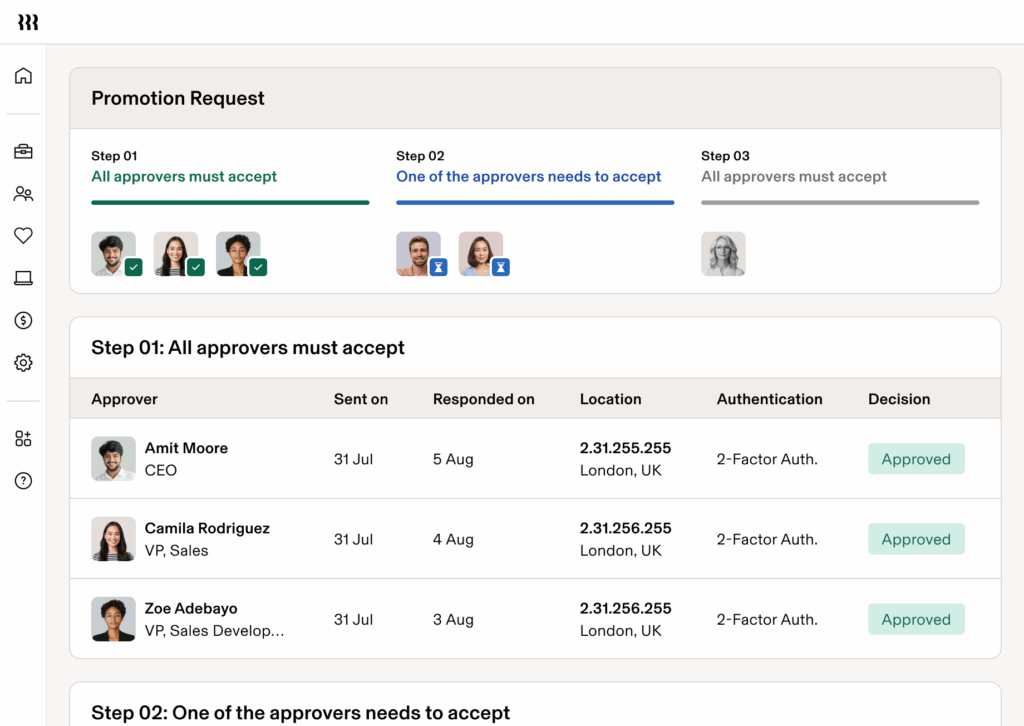1024x726 pixels.
Task: Open the laptop Devices icon in sidebar
Action: tap(23, 278)
